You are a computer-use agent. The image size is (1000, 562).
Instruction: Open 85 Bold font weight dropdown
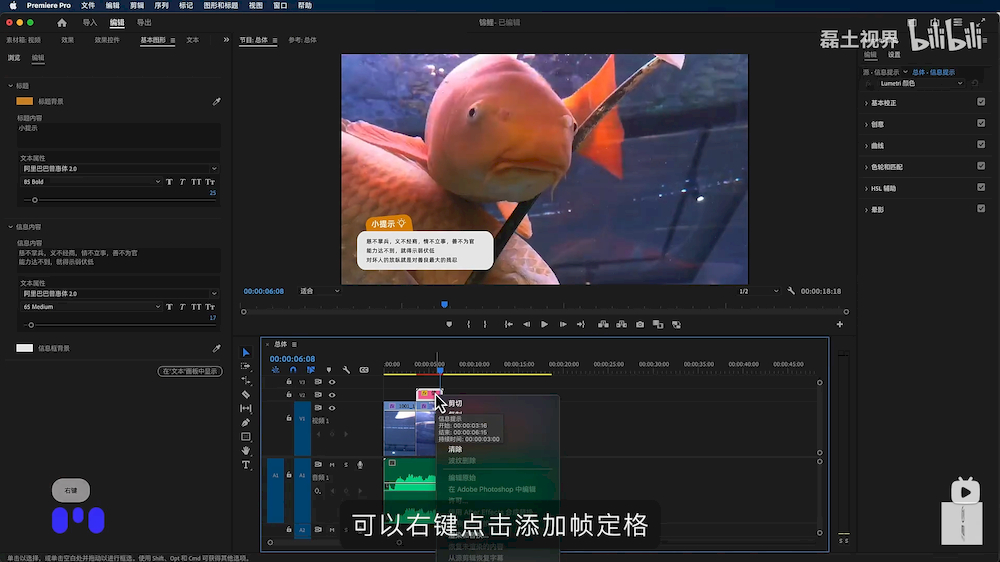(x=91, y=182)
